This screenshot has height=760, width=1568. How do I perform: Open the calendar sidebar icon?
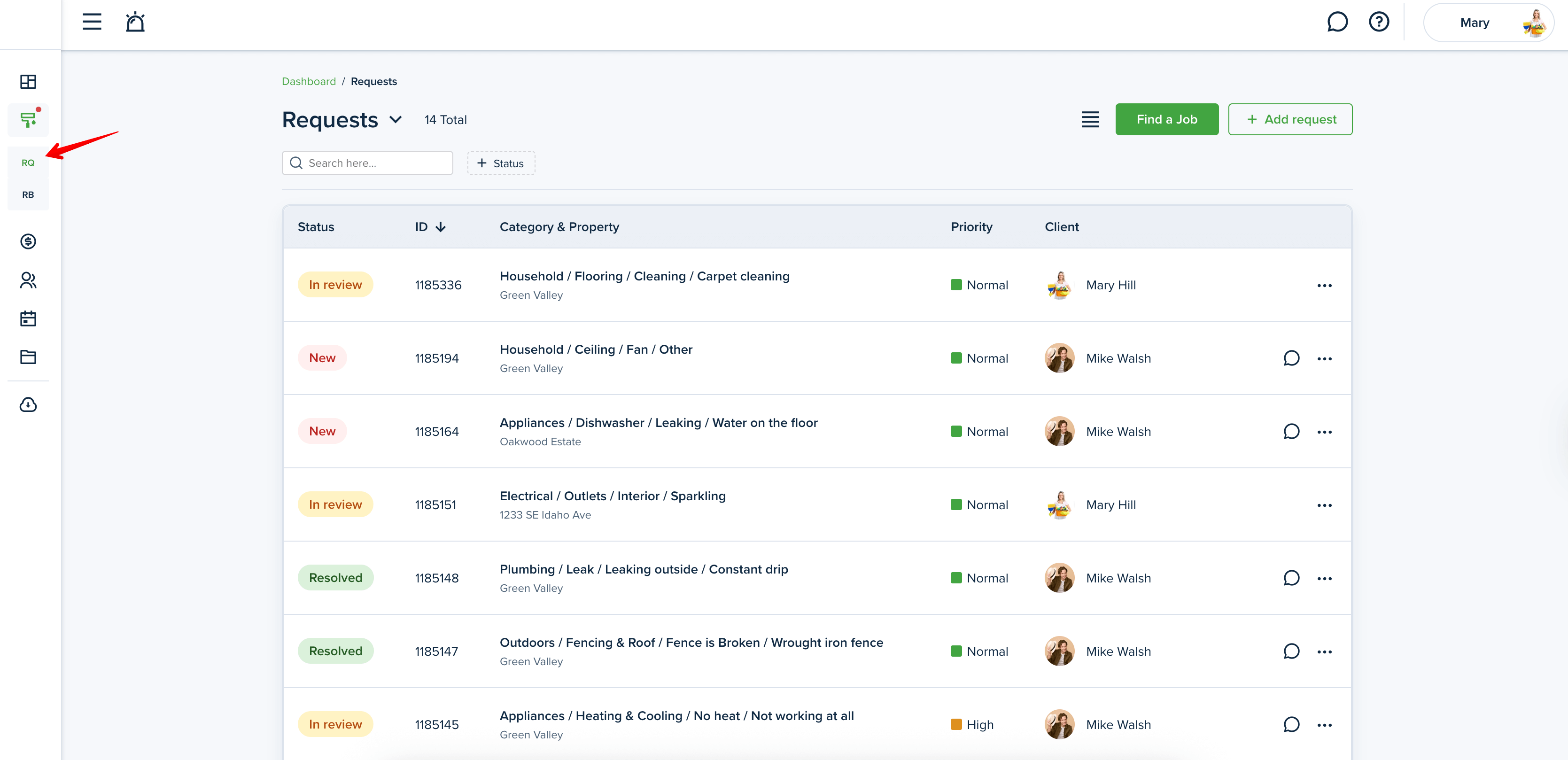pyautogui.click(x=28, y=318)
